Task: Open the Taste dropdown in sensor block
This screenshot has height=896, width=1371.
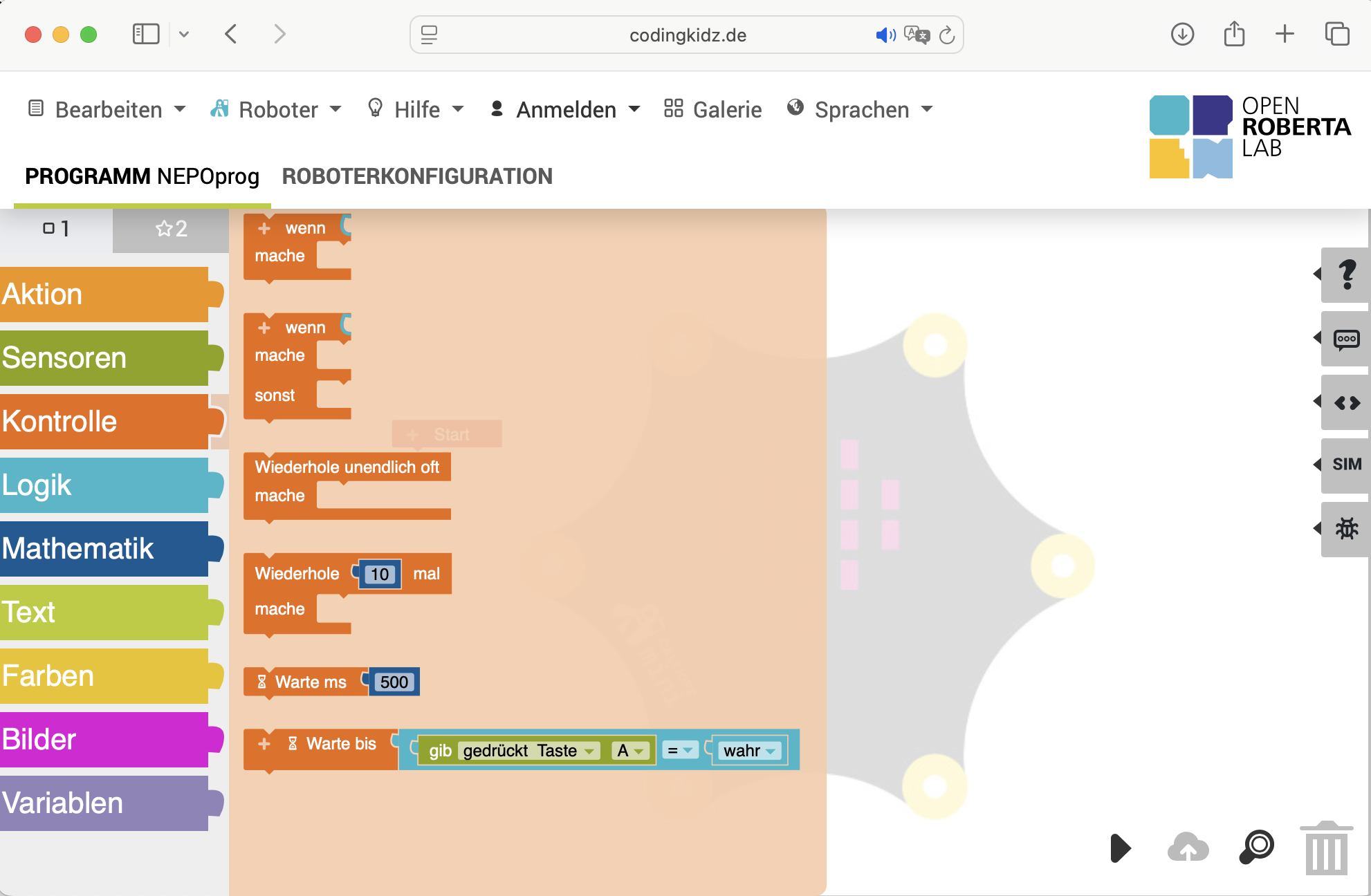Action: pyautogui.click(x=566, y=751)
